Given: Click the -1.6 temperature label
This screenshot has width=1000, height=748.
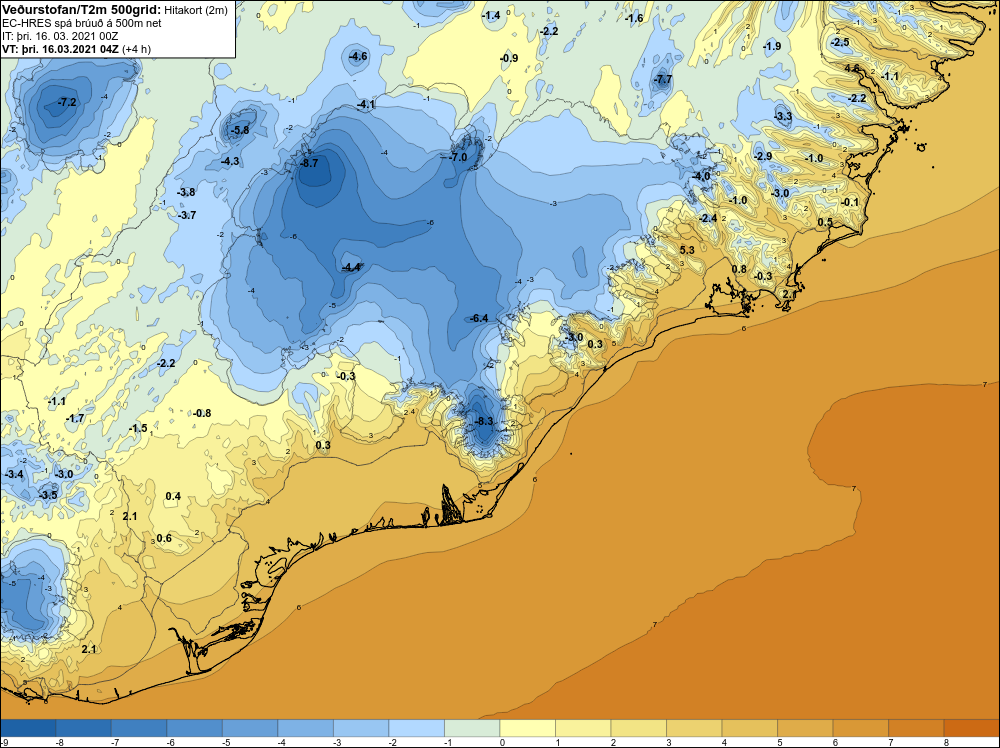Looking at the screenshot, I should [635, 18].
